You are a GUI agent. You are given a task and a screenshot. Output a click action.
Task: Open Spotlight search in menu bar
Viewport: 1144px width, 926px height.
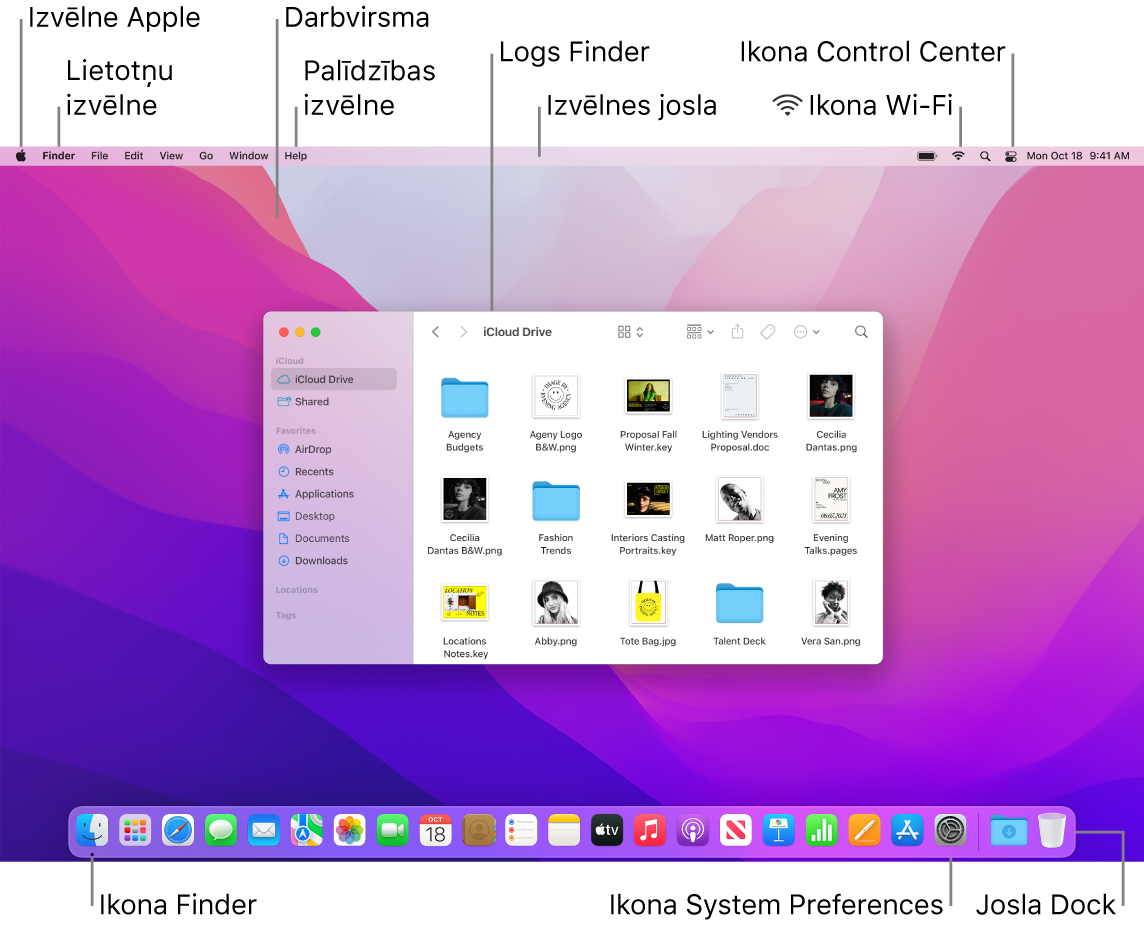pos(985,155)
